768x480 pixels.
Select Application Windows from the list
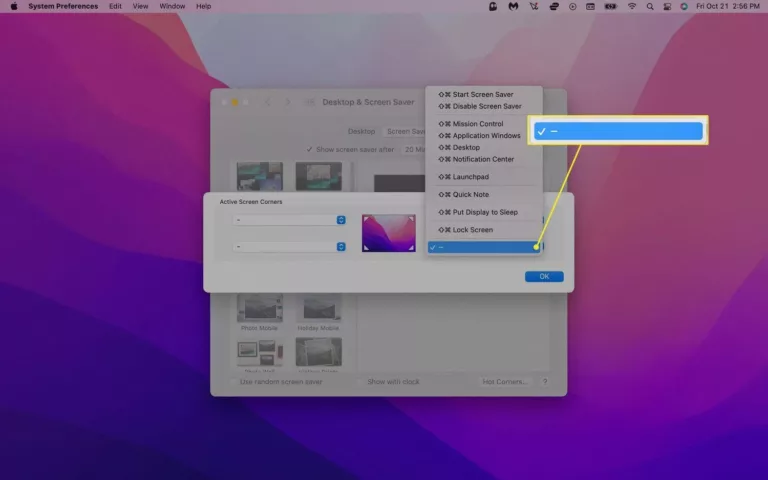[x=484, y=136]
